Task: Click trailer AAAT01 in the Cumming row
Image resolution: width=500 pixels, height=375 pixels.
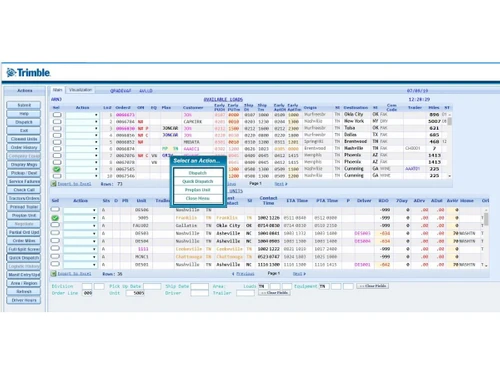Action: coord(412,169)
